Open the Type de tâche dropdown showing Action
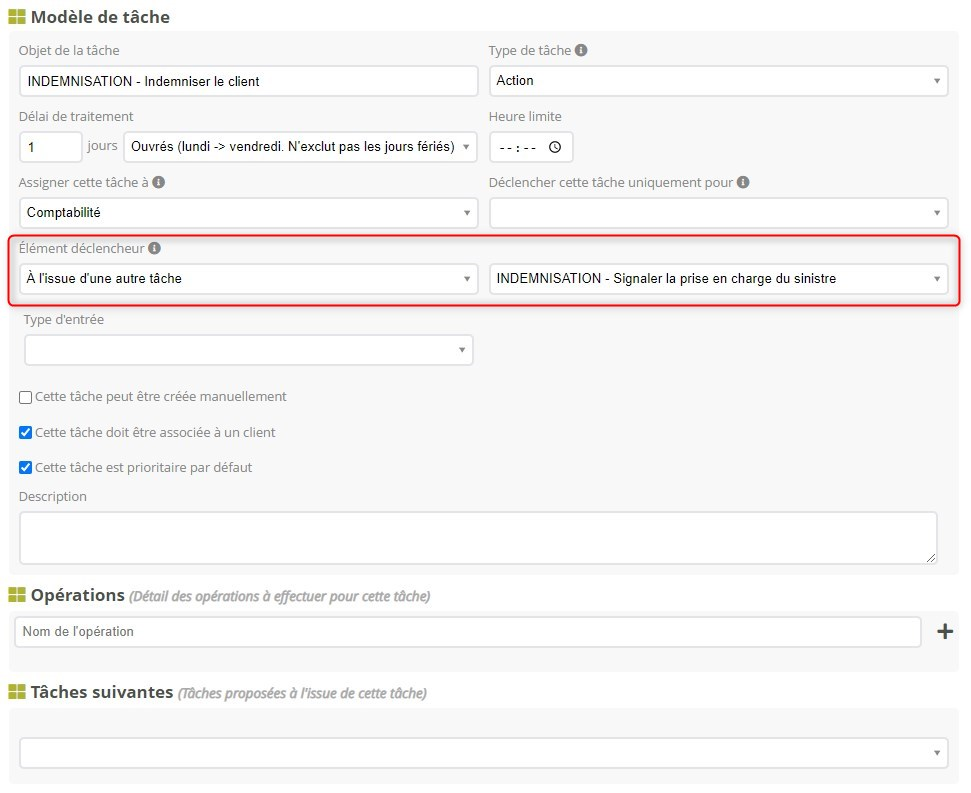 coord(718,81)
